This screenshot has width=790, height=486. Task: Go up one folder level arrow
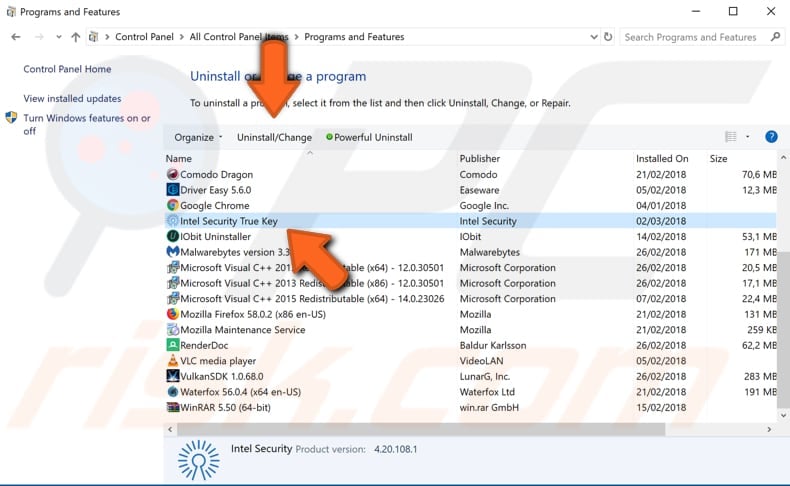[x=76, y=37]
